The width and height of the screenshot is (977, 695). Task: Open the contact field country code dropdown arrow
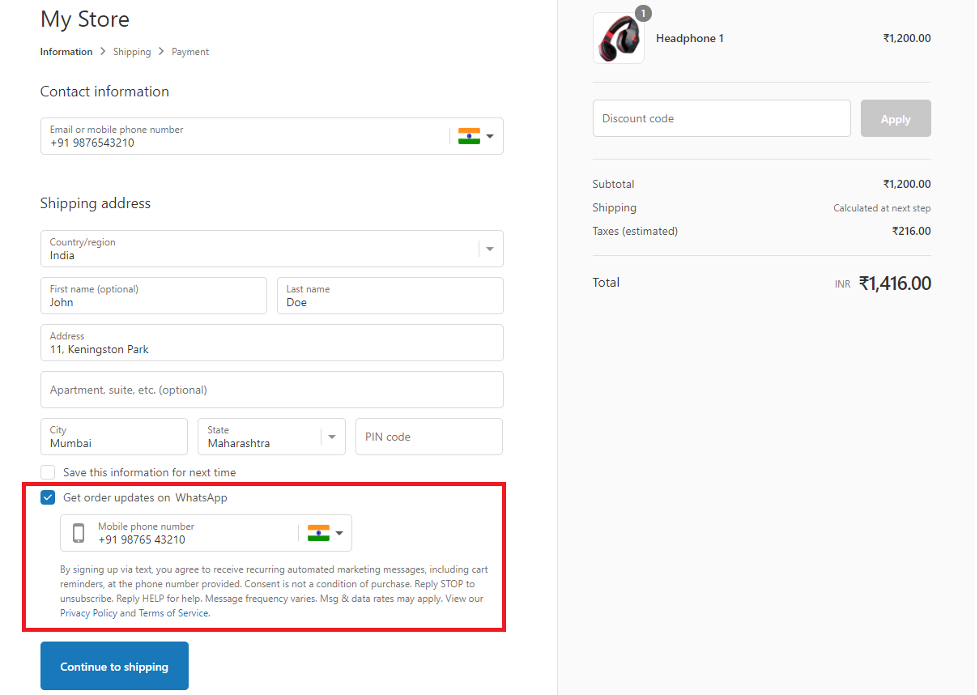tap(490, 136)
